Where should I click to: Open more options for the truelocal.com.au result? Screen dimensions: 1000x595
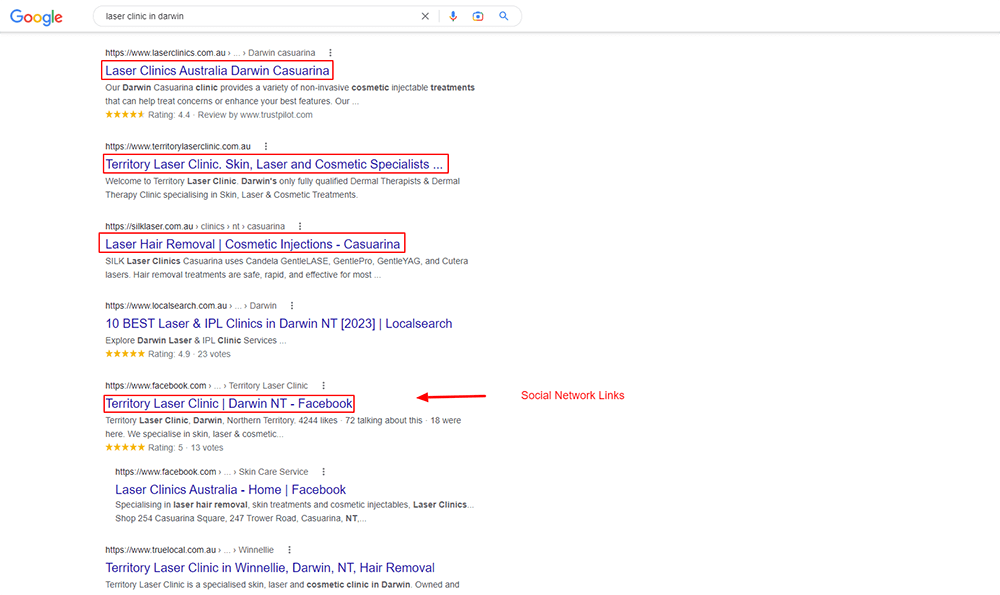click(289, 550)
